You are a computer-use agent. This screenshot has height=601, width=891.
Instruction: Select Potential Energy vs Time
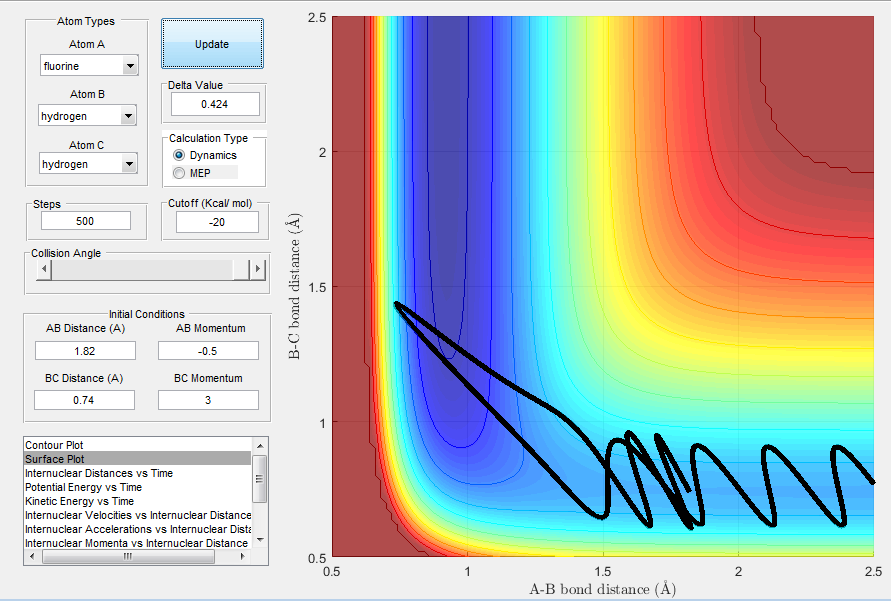(138, 487)
